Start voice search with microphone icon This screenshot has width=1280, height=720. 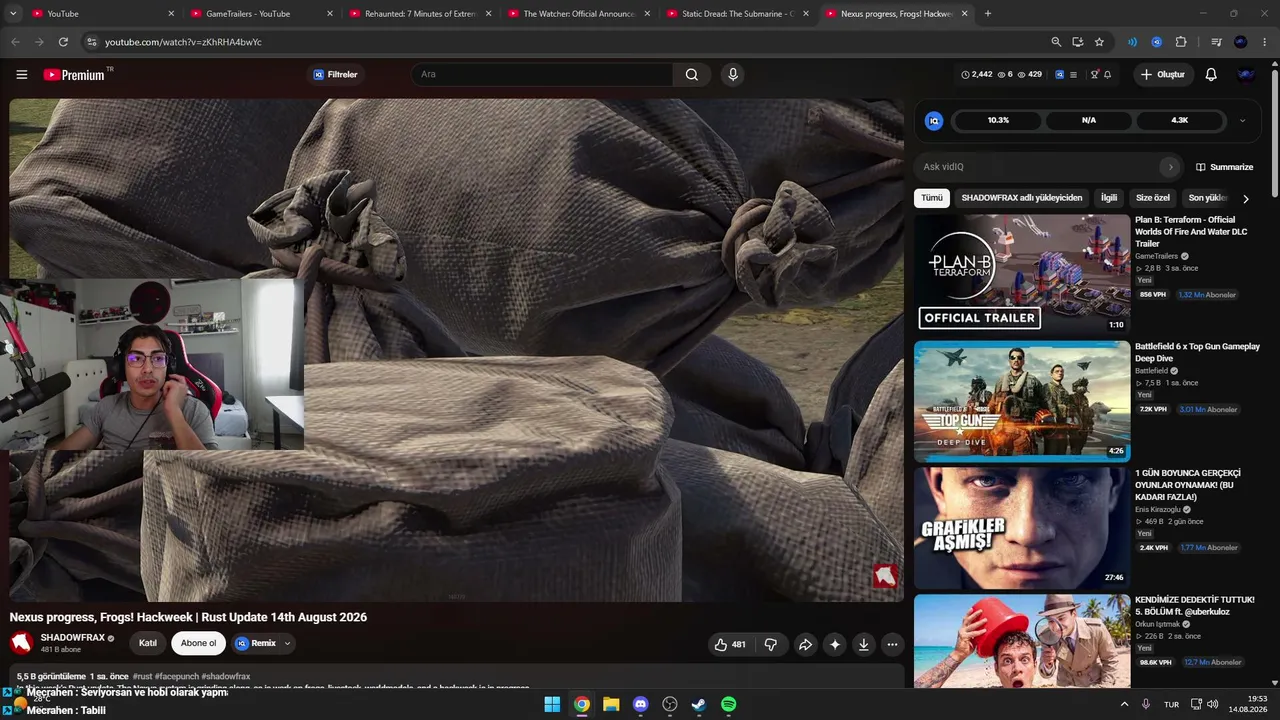pos(733,74)
